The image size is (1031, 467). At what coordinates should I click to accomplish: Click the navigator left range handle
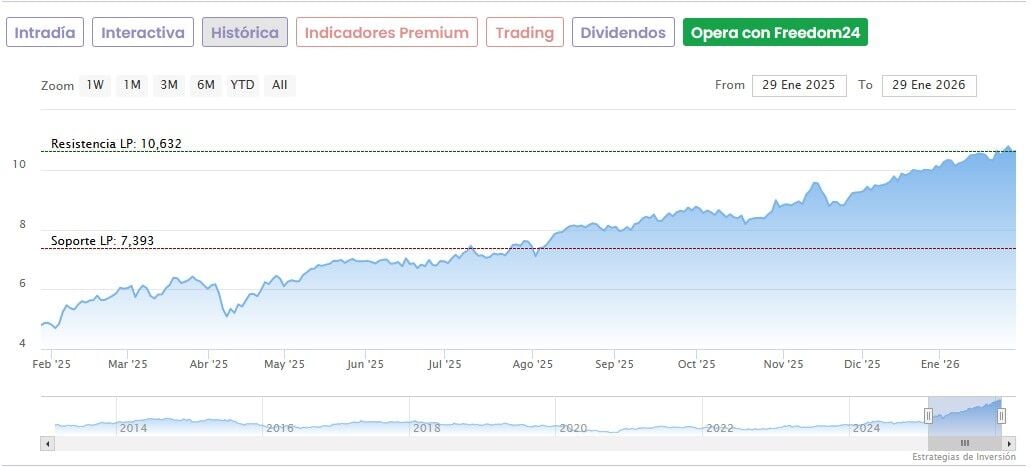tap(928, 415)
